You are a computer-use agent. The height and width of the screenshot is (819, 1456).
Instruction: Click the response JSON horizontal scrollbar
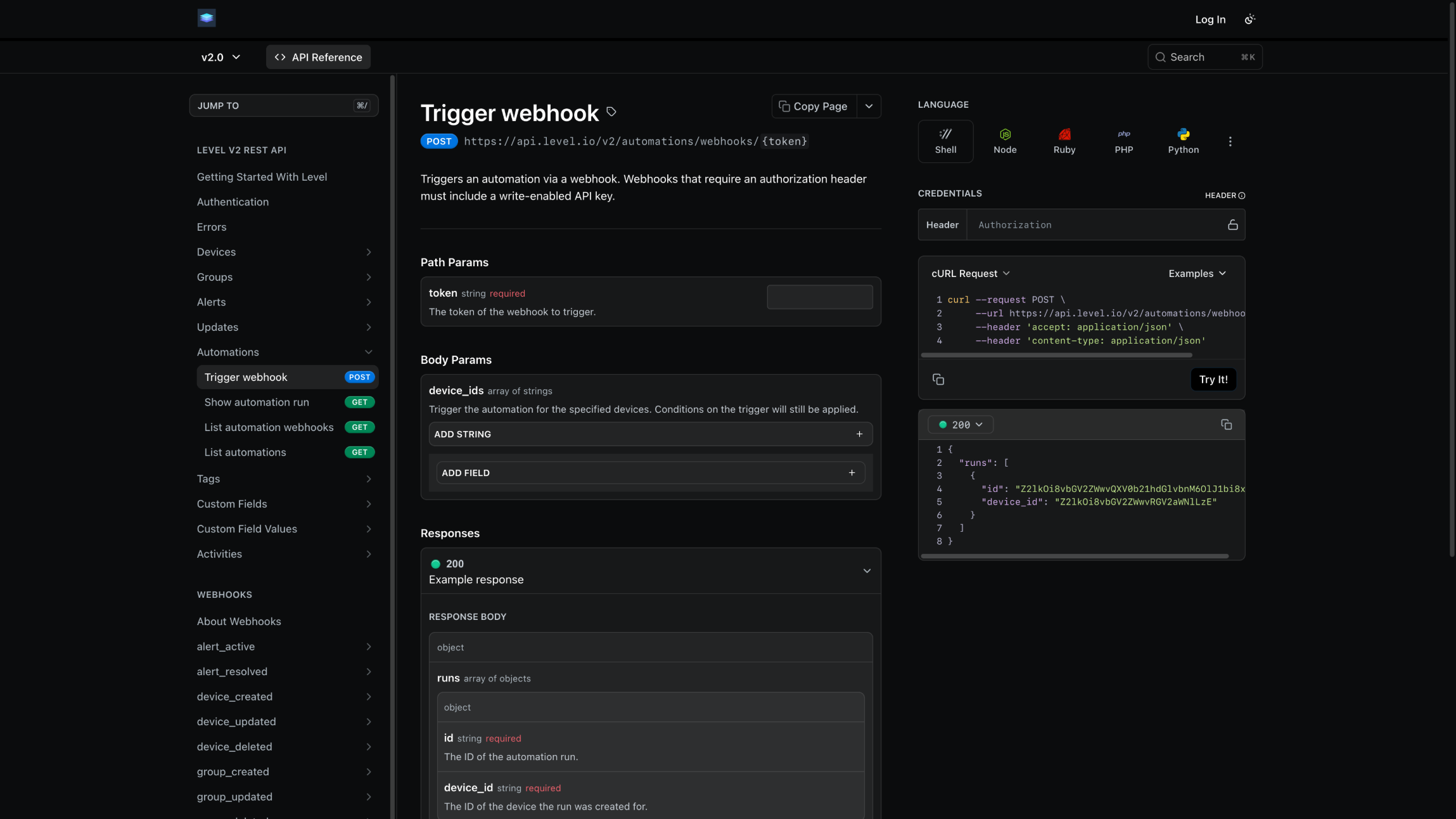(x=1075, y=556)
